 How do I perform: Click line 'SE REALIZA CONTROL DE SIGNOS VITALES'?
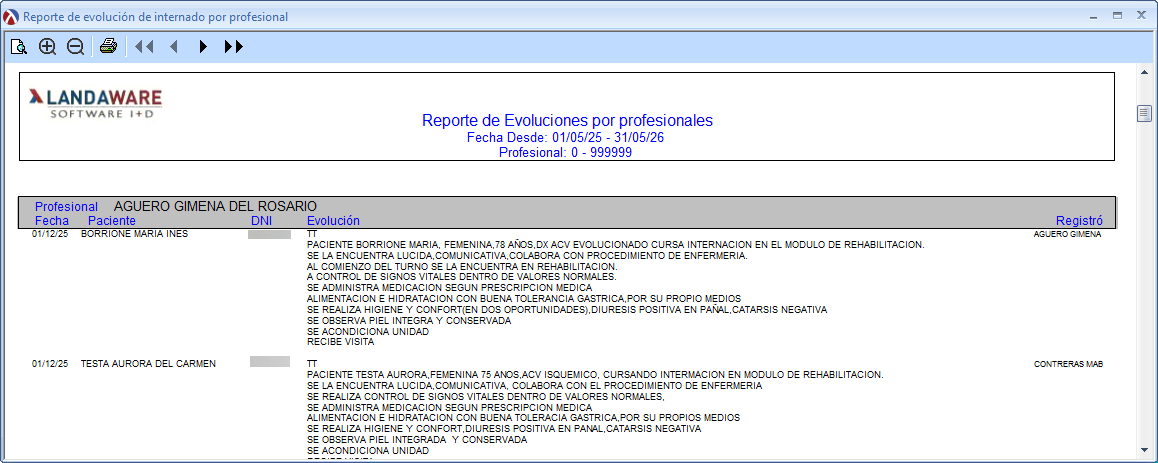click(486, 396)
